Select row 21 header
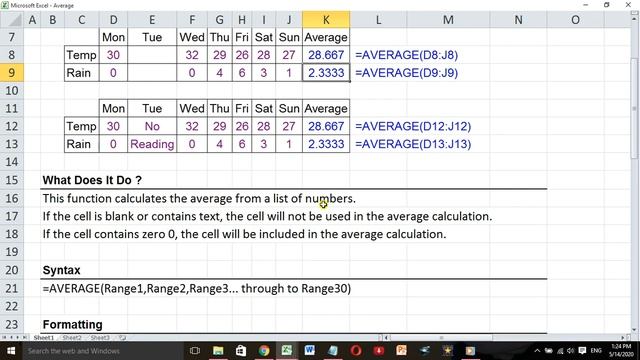Image resolution: width=640 pixels, height=360 pixels. tap(11, 288)
